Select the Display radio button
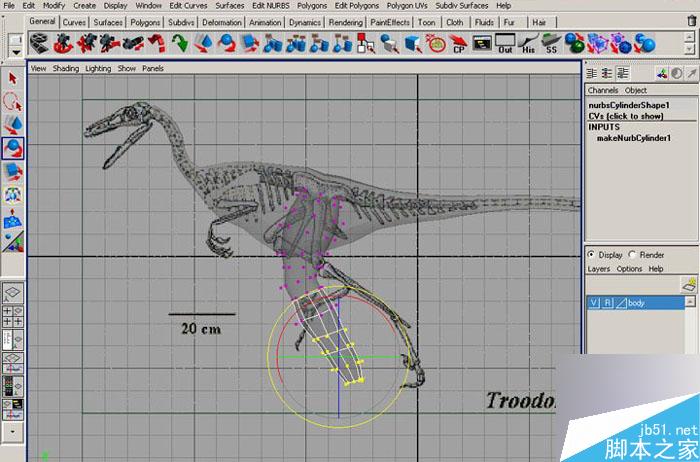 tap(591, 254)
